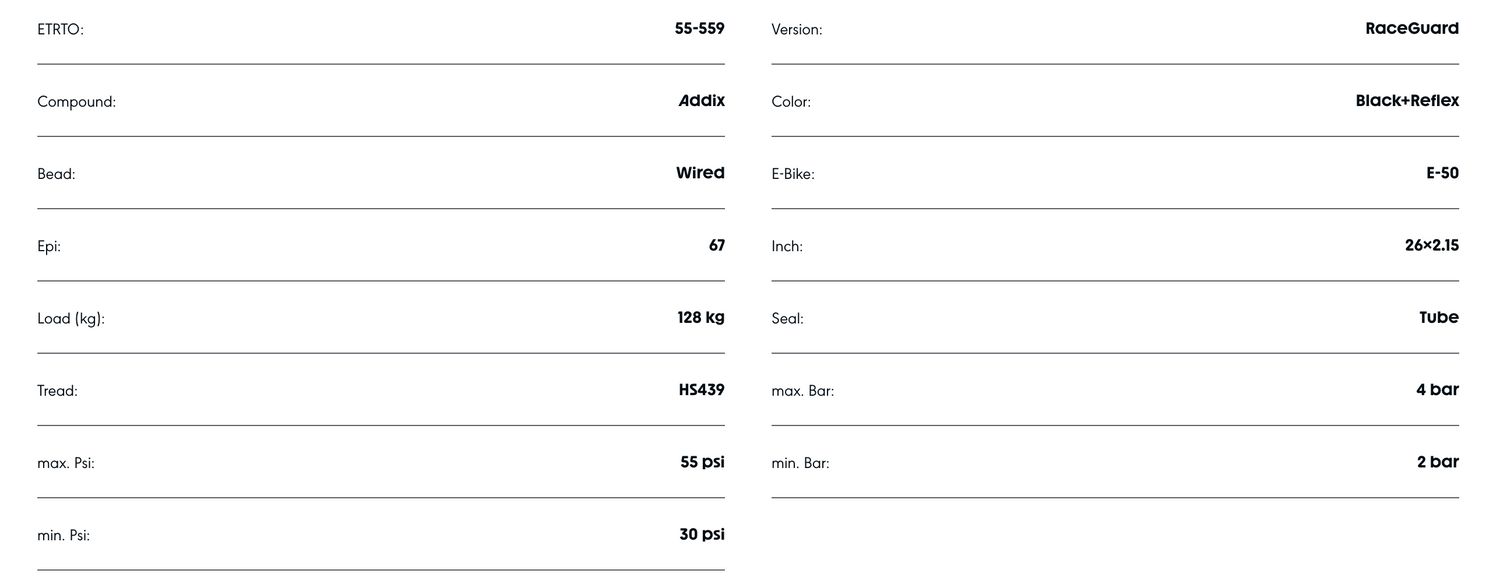Select the 26×2.15 inch size
1500x584 pixels.
point(1431,245)
